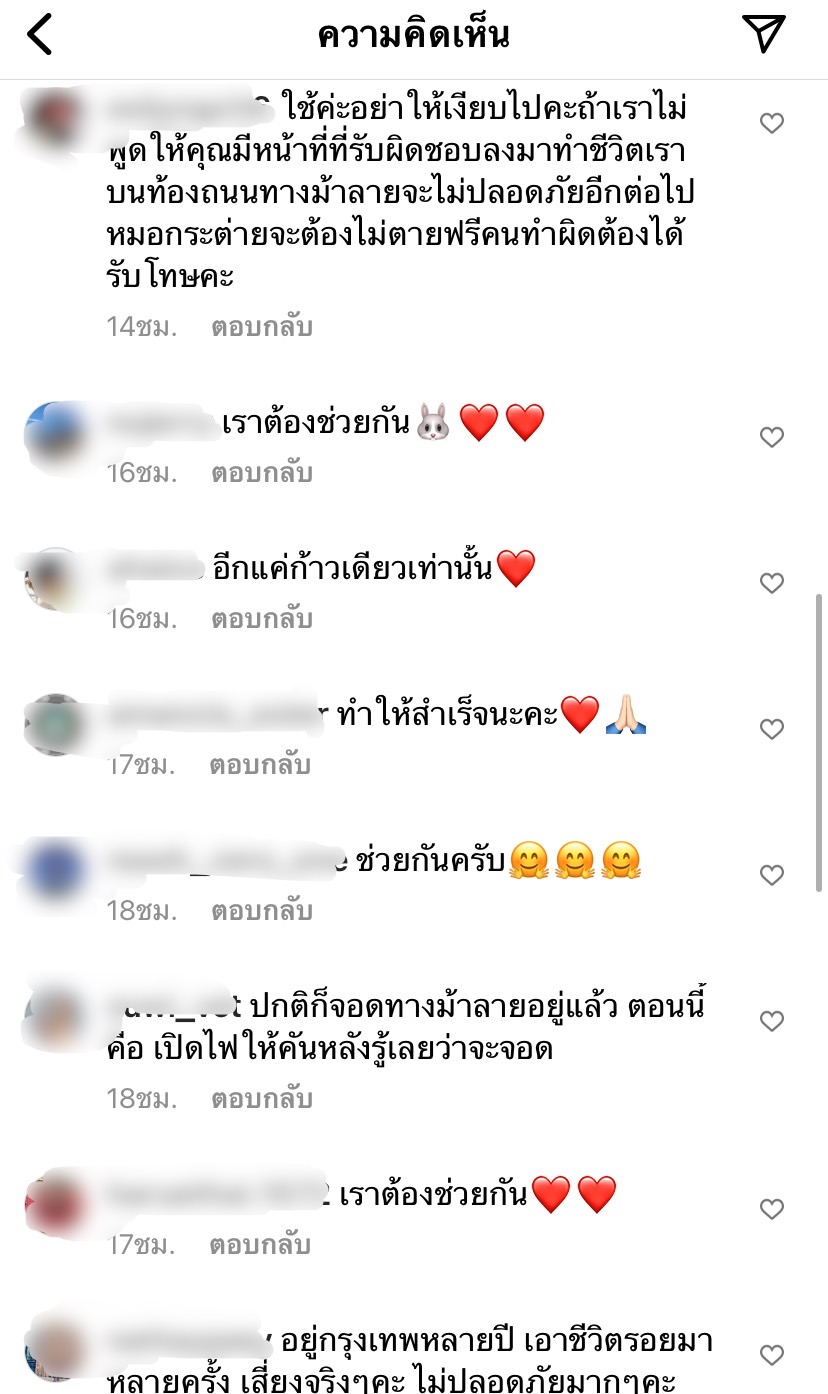The image size is (828, 1394).
Task: Heart the 'ช่วยกันครับ' hugging emoji comment
Action: point(771,875)
